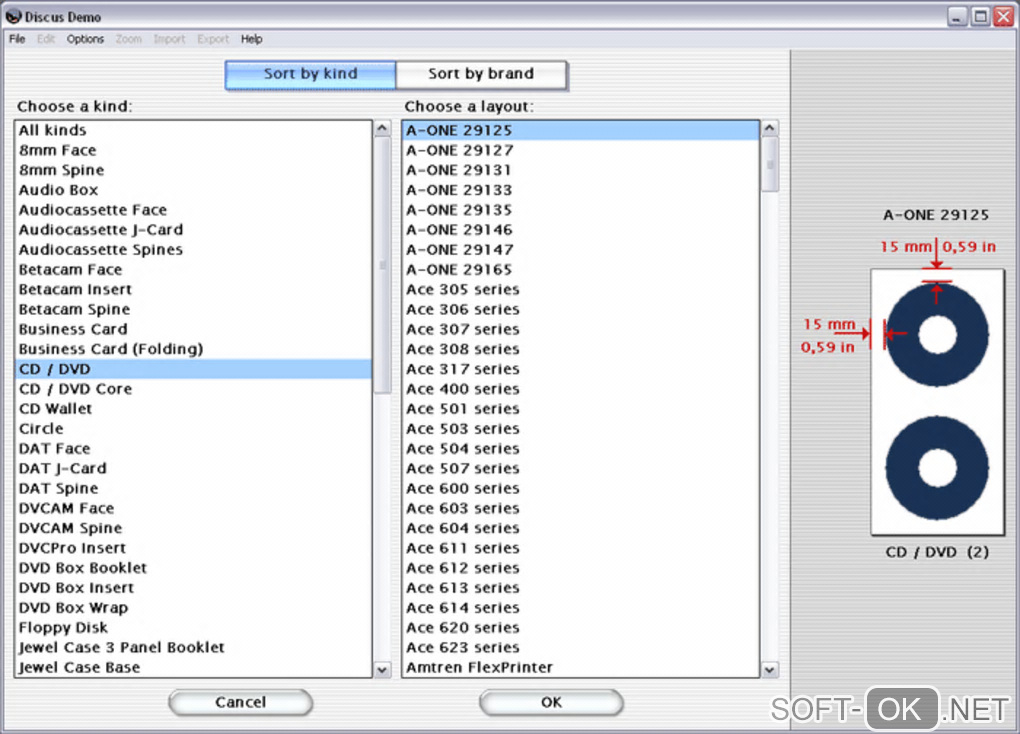Select 'Ace 600 series' layout

(581, 489)
